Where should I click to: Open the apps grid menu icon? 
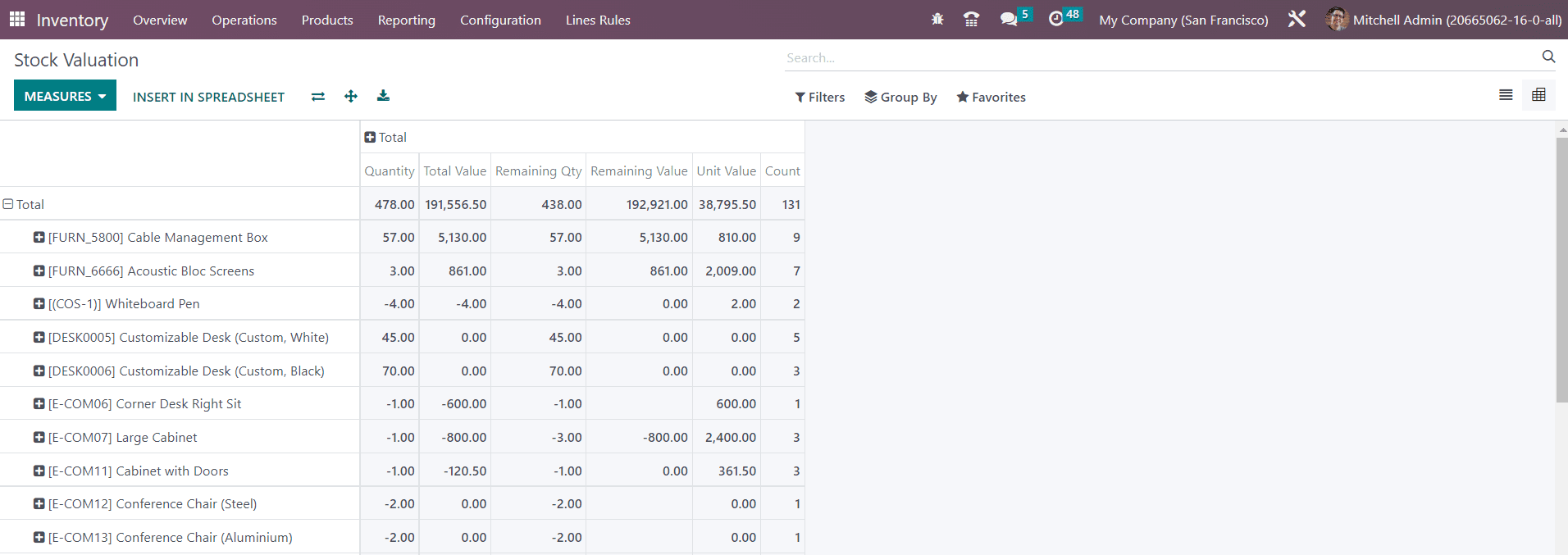tap(17, 20)
